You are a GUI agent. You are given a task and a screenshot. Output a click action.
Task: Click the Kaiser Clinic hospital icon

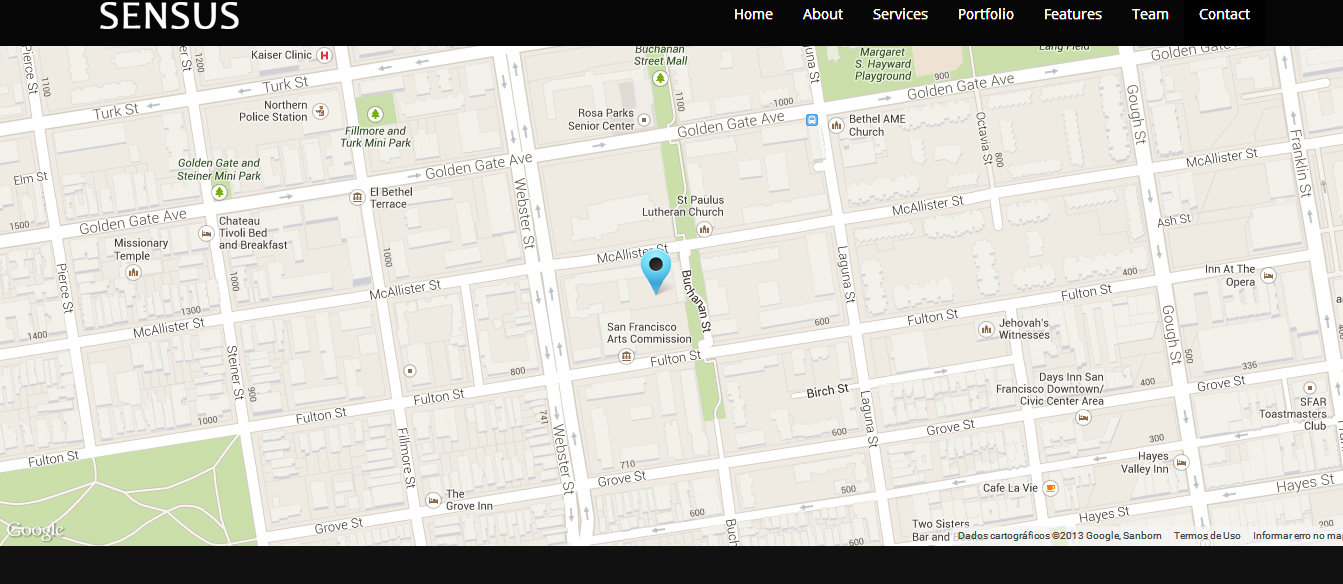point(324,56)
